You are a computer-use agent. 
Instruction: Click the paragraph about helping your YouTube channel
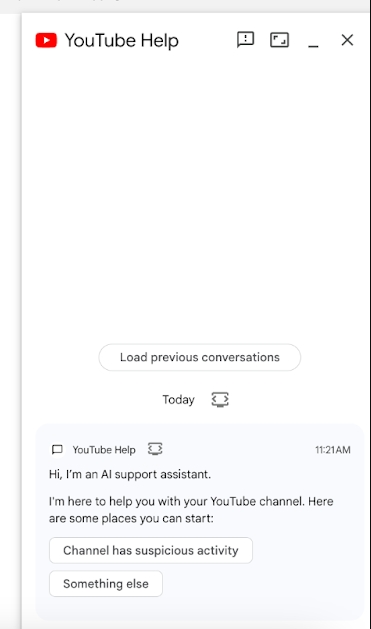(x=191, y=510)
